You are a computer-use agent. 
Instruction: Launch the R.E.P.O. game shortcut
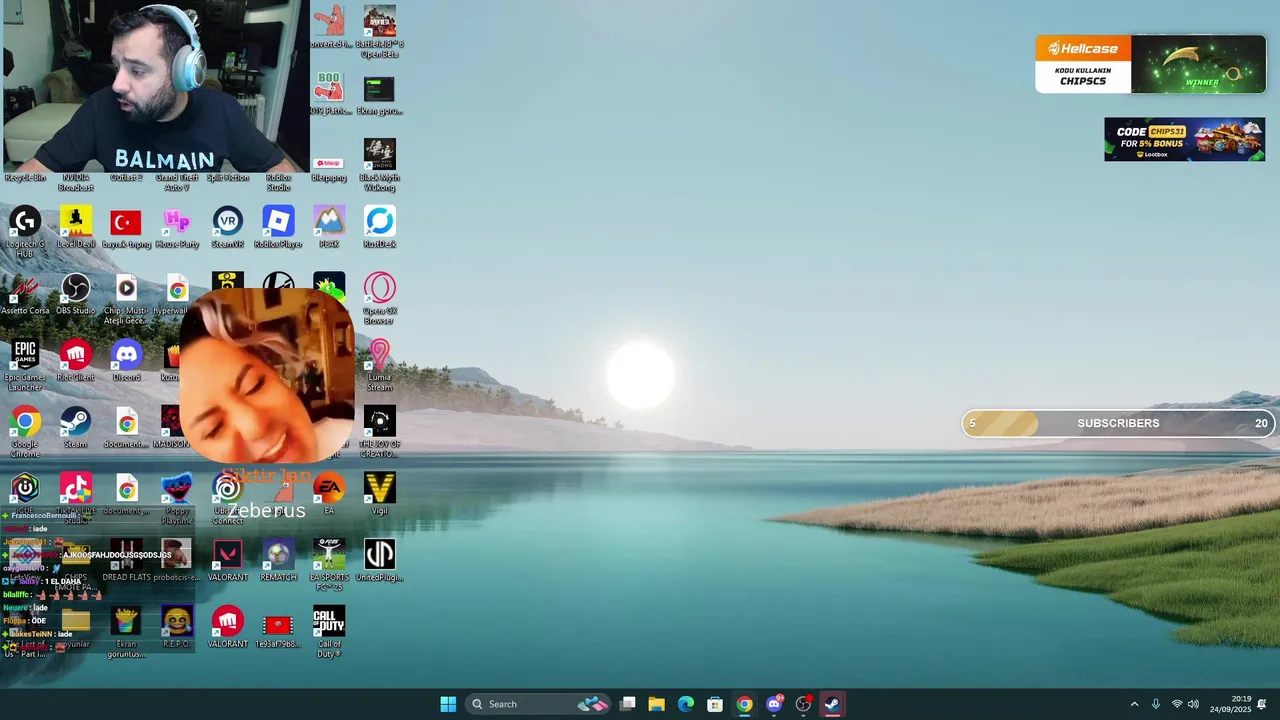pos(177,627)
